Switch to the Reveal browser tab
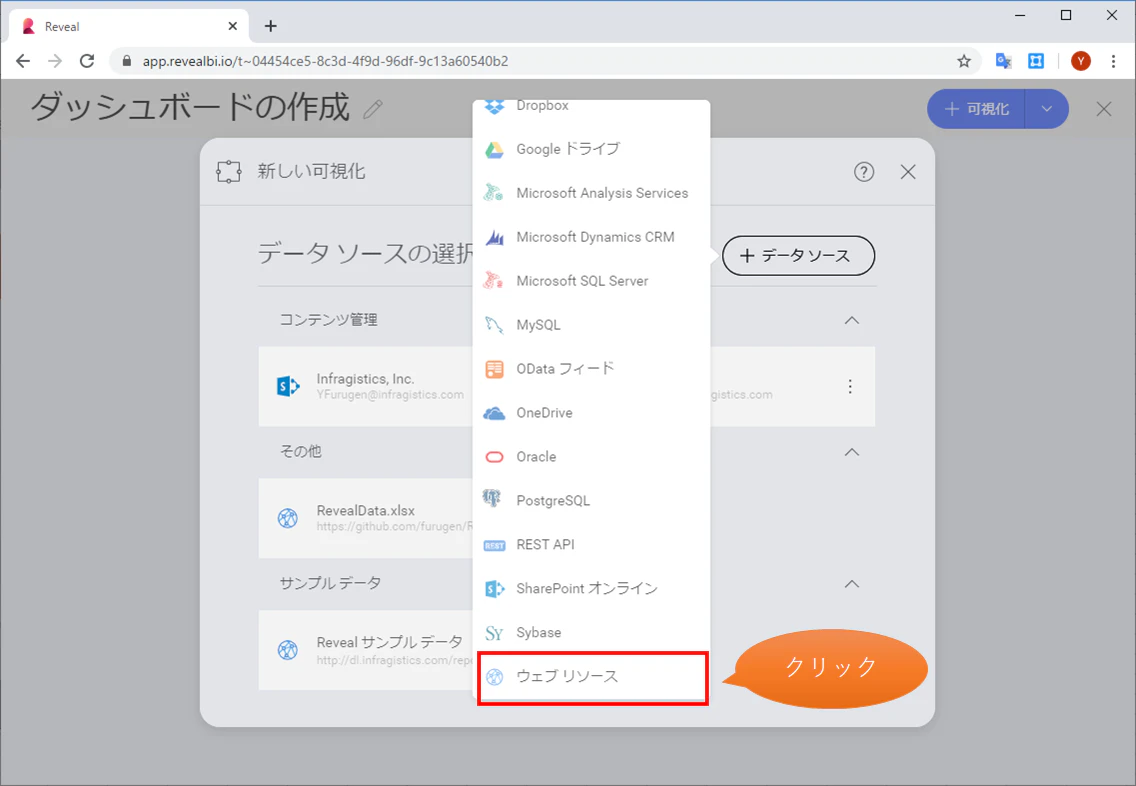Screen dimensions: 1136x786 [x=128, y=26]
